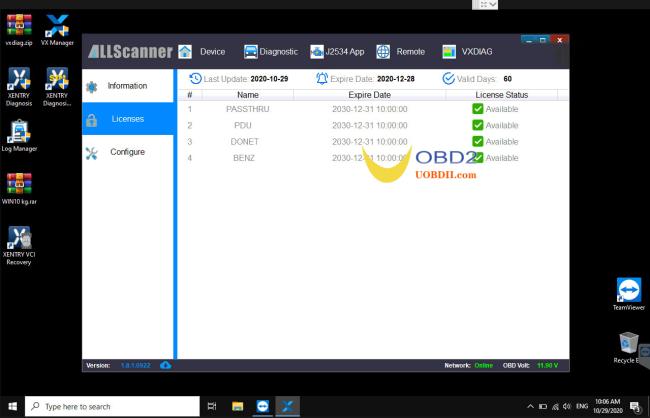The image size is (650, 418).
Task: Click the Log Manager desktop icon
Action: tap(19, 136)
